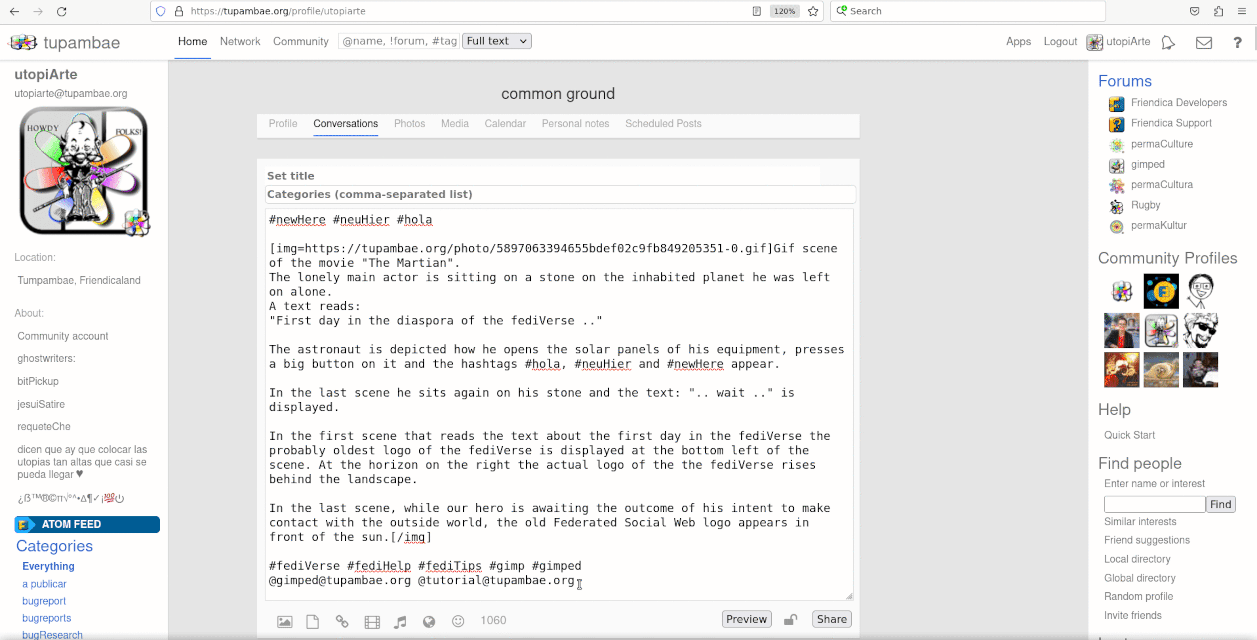Image resolution: width=1257 pixels, height=640 pixels.
Task: Click the insert image icon in editor
Action: [x=284, y=621]
